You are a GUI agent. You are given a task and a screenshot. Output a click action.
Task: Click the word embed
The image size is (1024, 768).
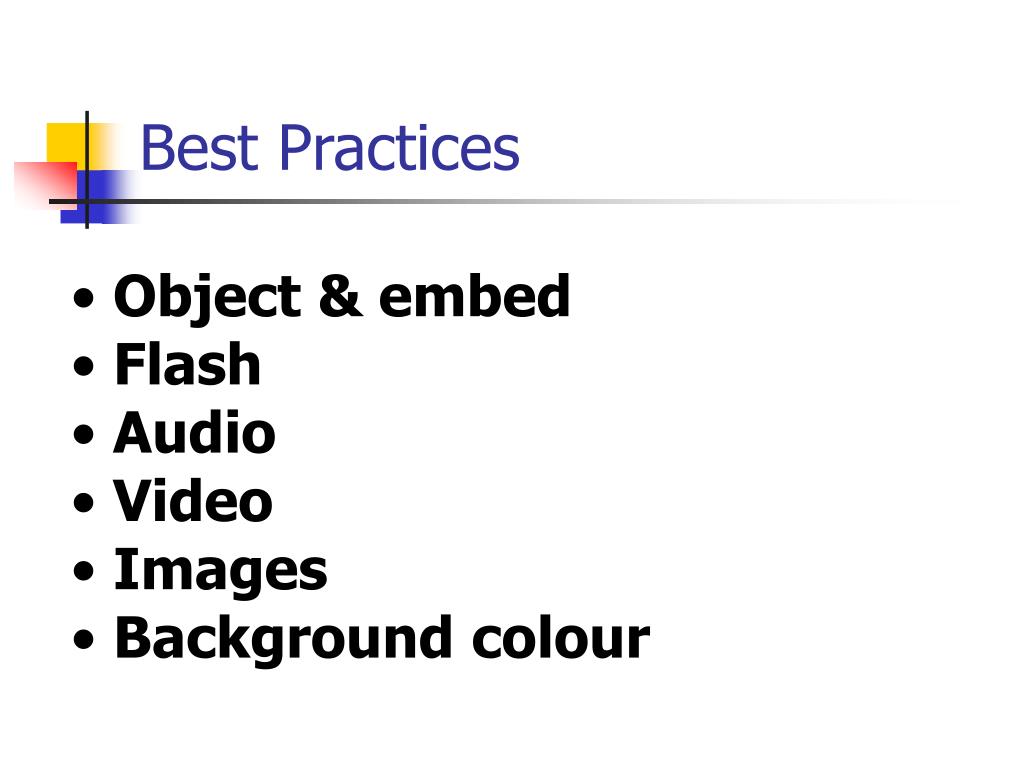coord(475,296)
